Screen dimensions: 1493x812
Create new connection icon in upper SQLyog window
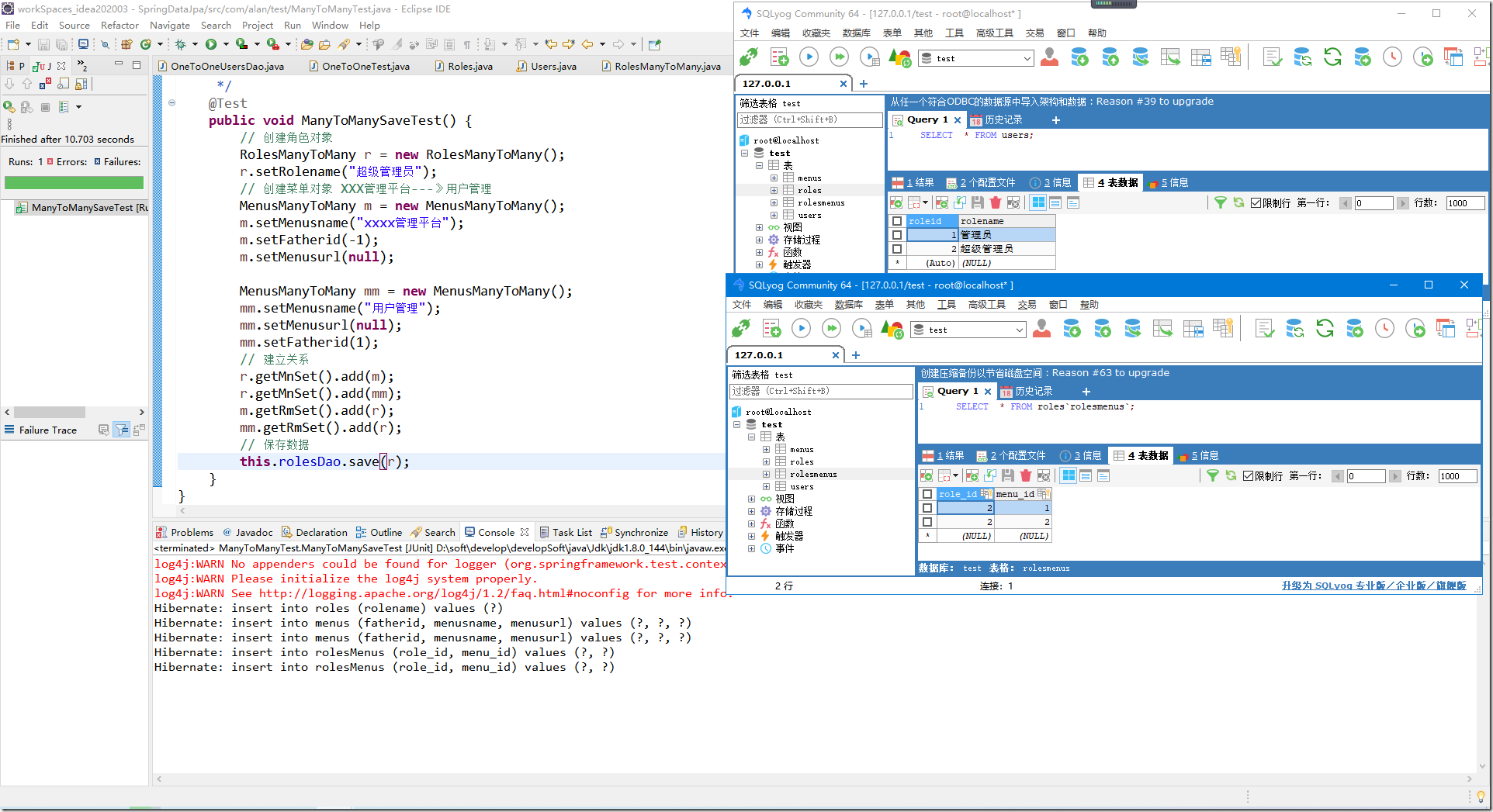pyautogui.click(x=749, y=57)
